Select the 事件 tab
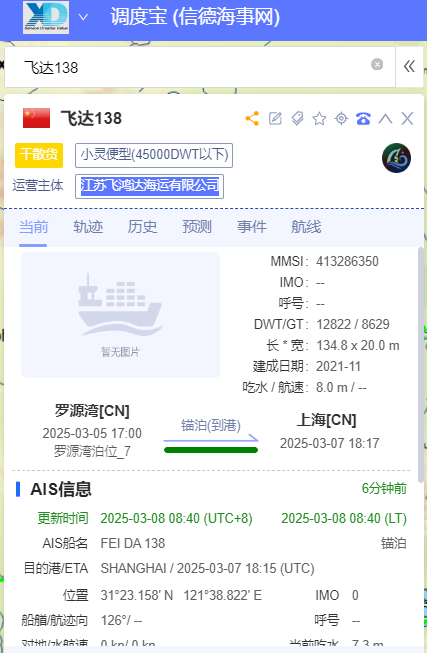This screenshot has width=427, height=653. (x=252, y=227)
